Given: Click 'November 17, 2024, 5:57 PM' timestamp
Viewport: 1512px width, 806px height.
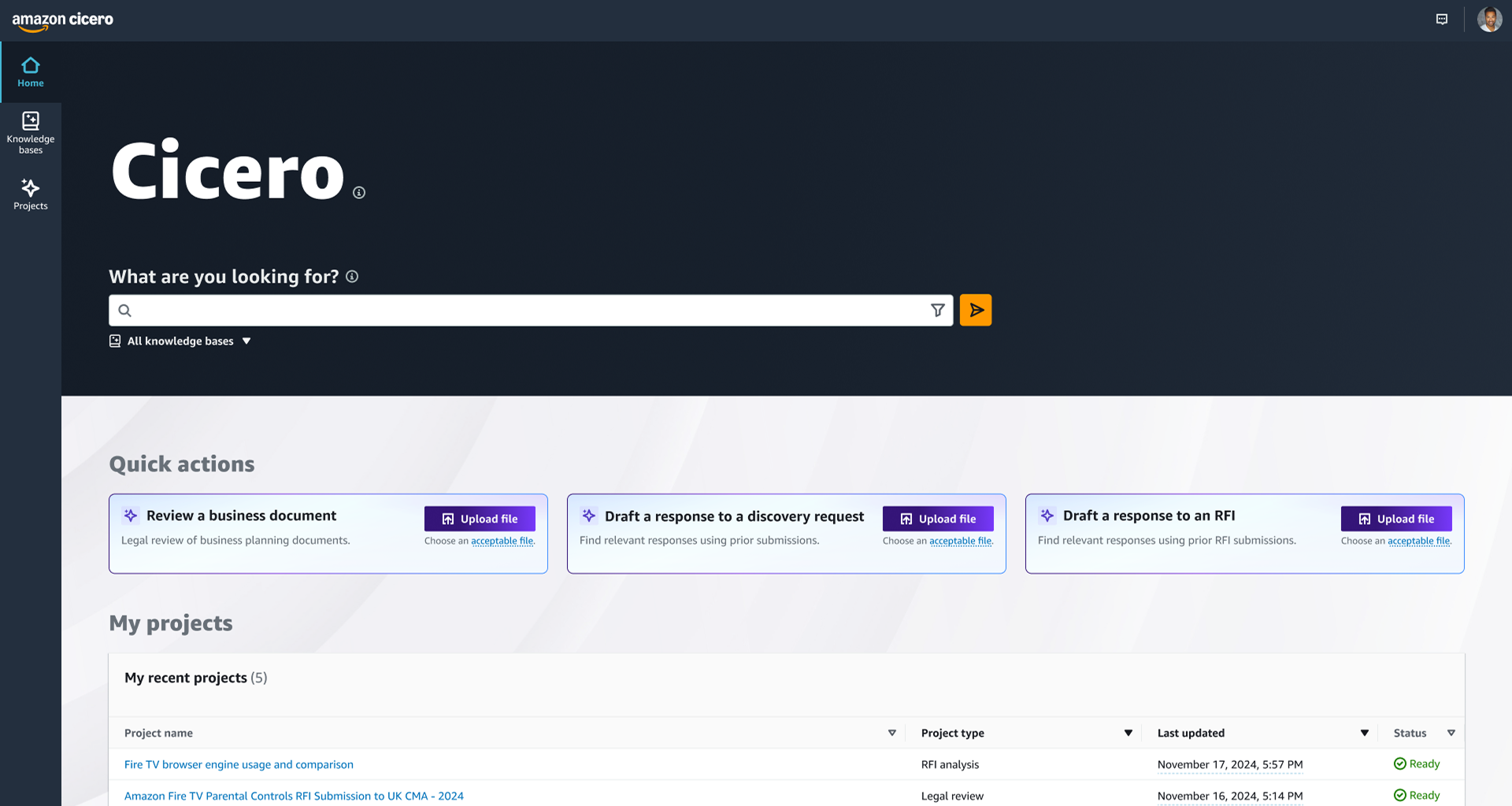Looking at the screenshot, I should click(x=1230, y=764).
